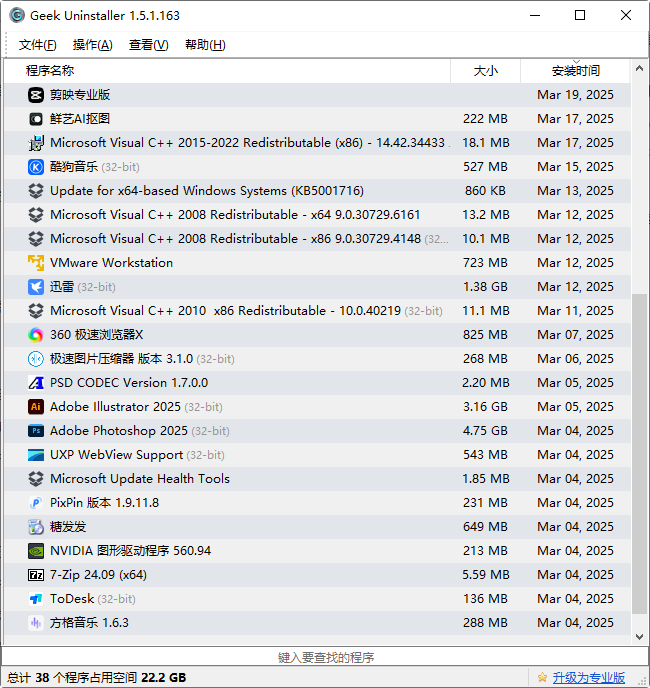Image resolution: width=650 pixels, height=688 pixels.
Task: Select the Adobe Photoshop 2025 name text
Action: click(119, 431)
